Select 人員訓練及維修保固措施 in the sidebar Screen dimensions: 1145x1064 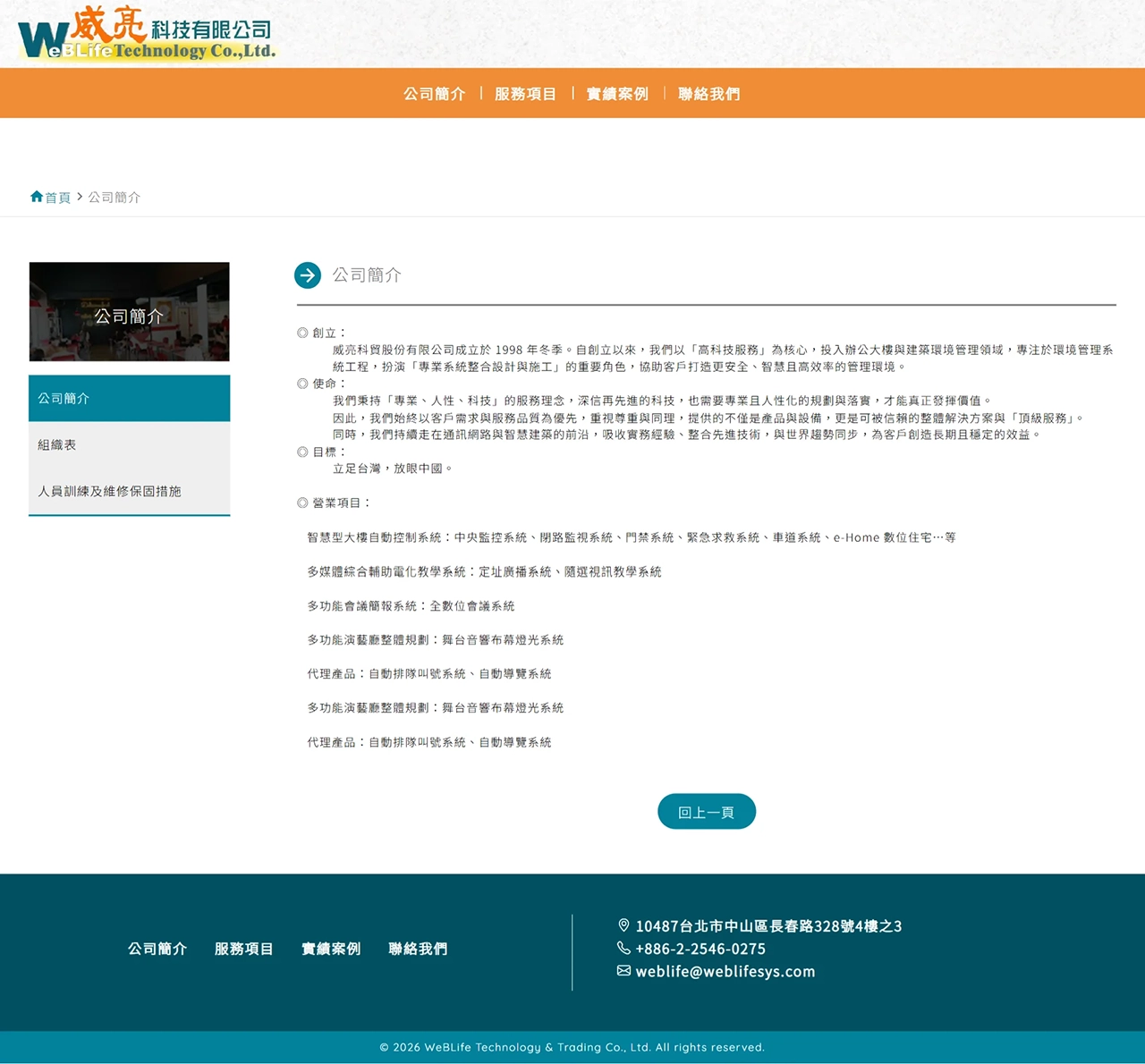(130, 492)
